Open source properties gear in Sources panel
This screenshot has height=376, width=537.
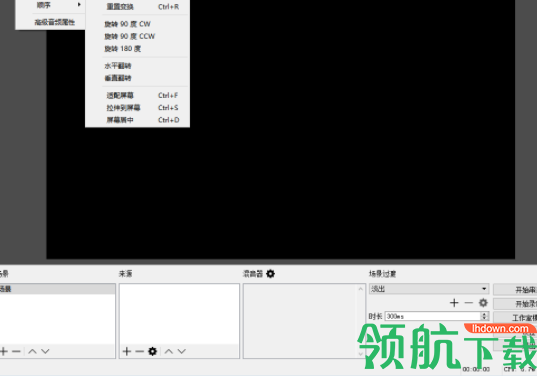click(152, 351)
